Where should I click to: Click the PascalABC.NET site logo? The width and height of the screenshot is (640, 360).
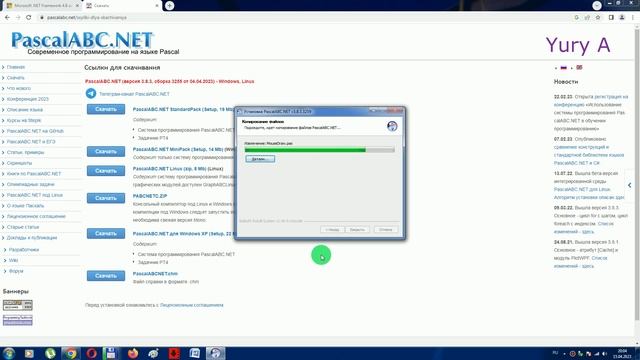click(x=82, y=40)
